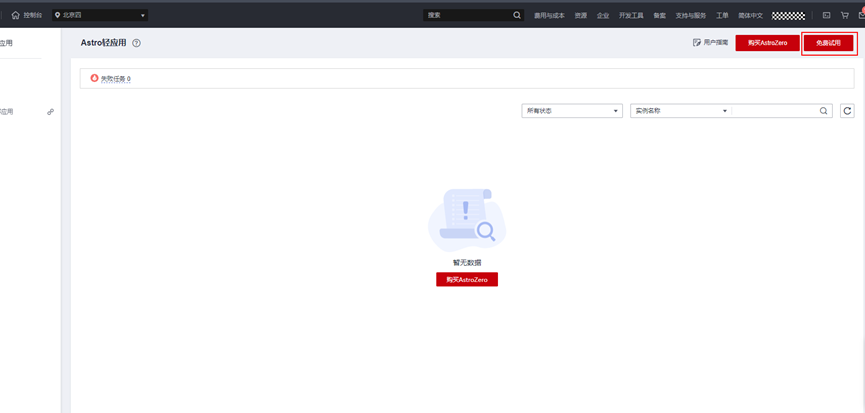The width and height of the screenshot is (865, 413).
Task: Click the red failed-task warning icon
Action: (94, 78)
